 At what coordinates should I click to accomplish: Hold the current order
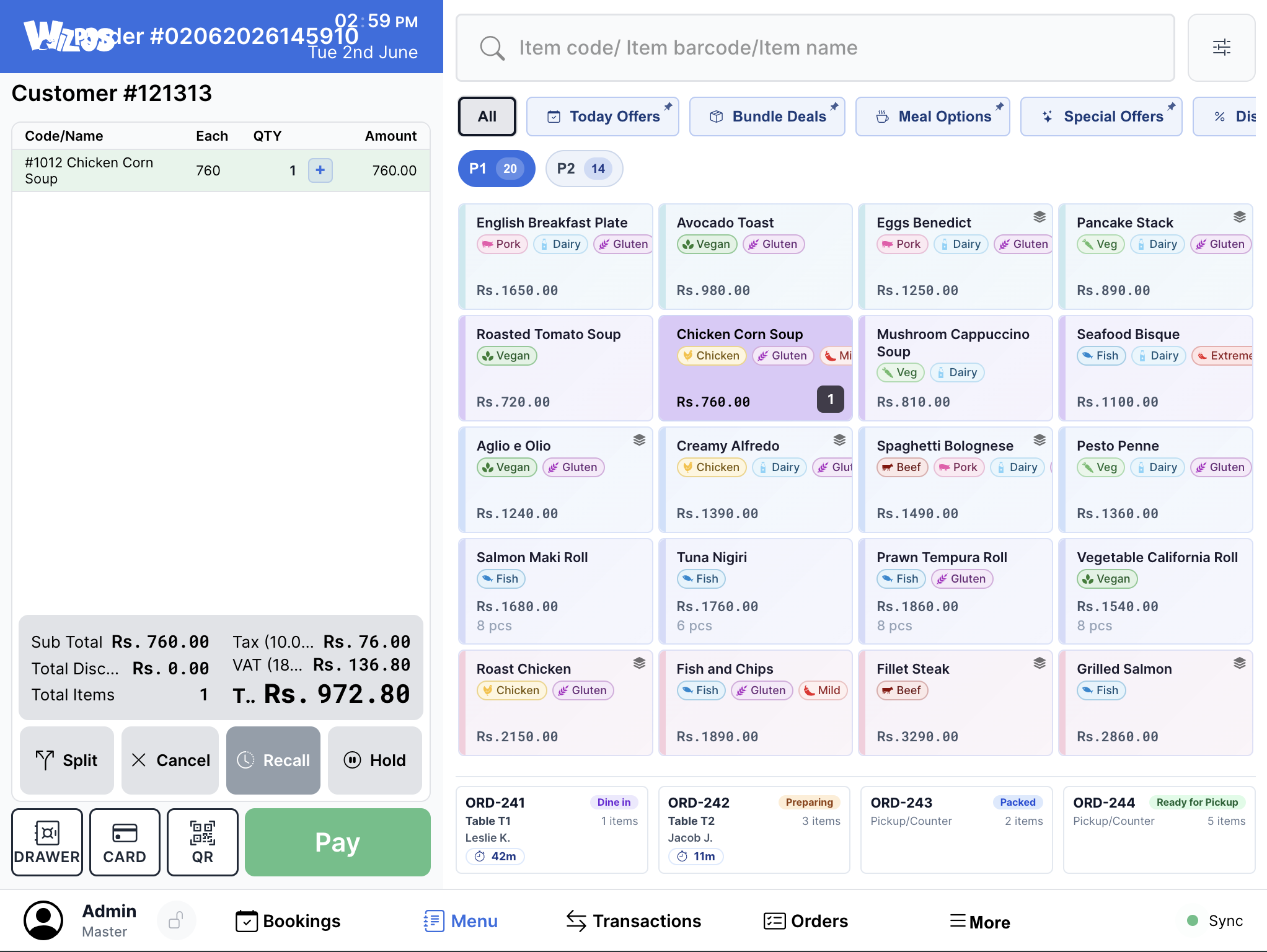[x=375, y=760]
